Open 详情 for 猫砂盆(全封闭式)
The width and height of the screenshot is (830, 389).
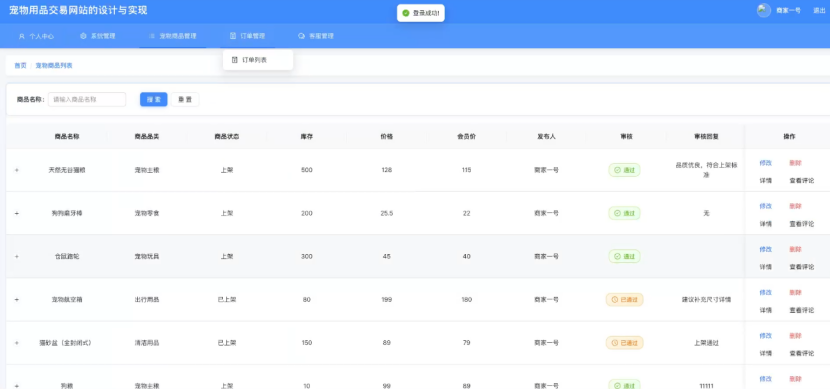point(765,353)
